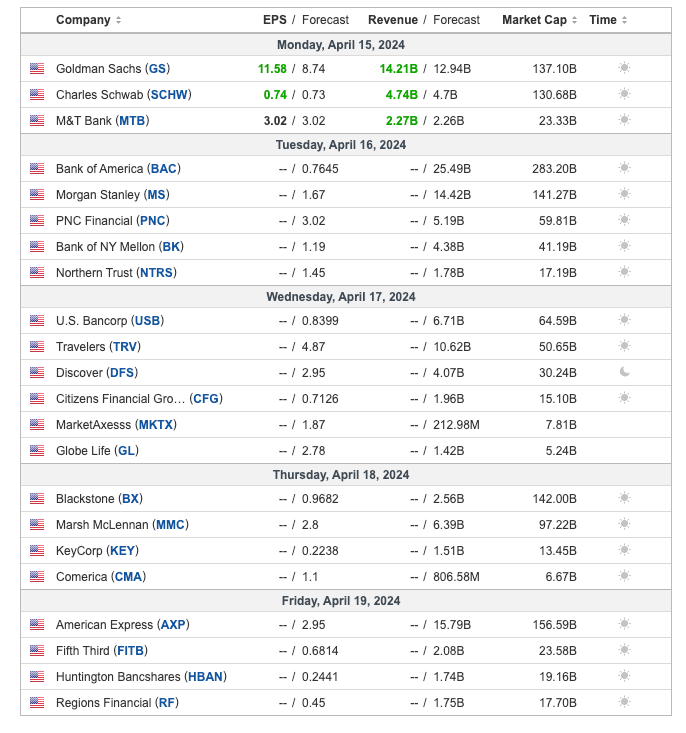
Task: Open the KEY ticker link
Action: point(122,551)
